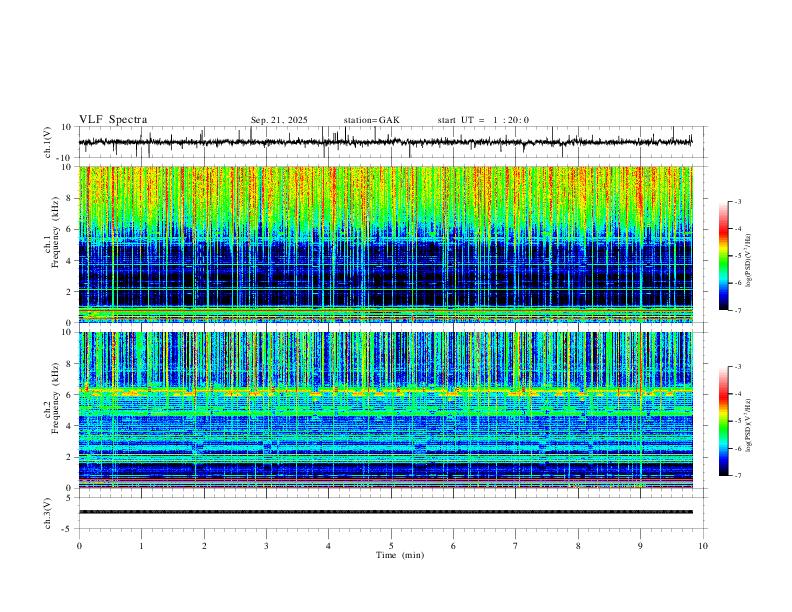Click the 'ch.3(V)' axis label
Viewport: 792px width, 612px height.
click(48, 513)
